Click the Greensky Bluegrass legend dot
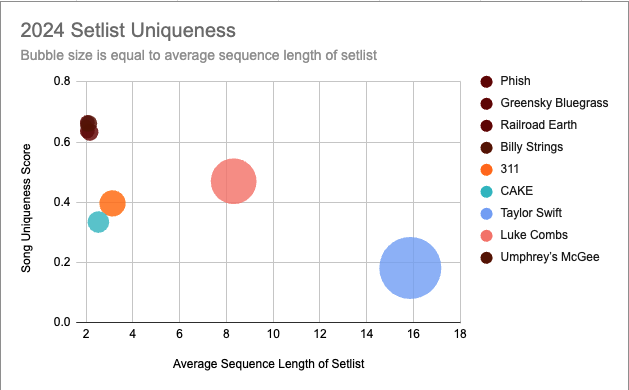 [x=486, y=104]
